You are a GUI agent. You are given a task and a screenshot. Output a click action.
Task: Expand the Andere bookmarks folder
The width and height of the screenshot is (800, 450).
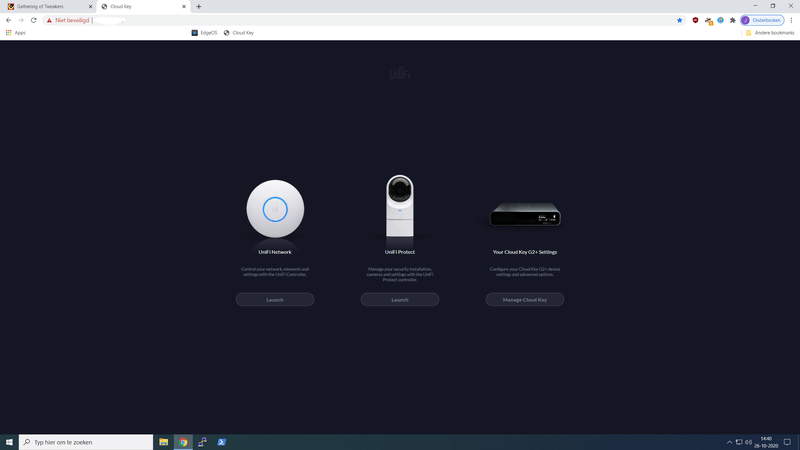[769, 33]
